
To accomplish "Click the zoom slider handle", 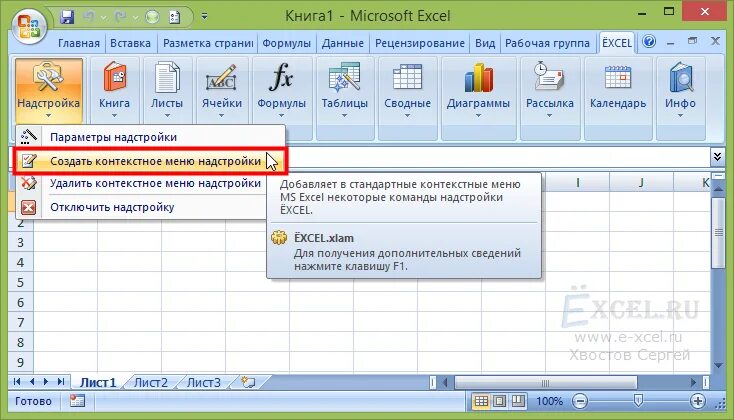I will click(x=638, y=400).
